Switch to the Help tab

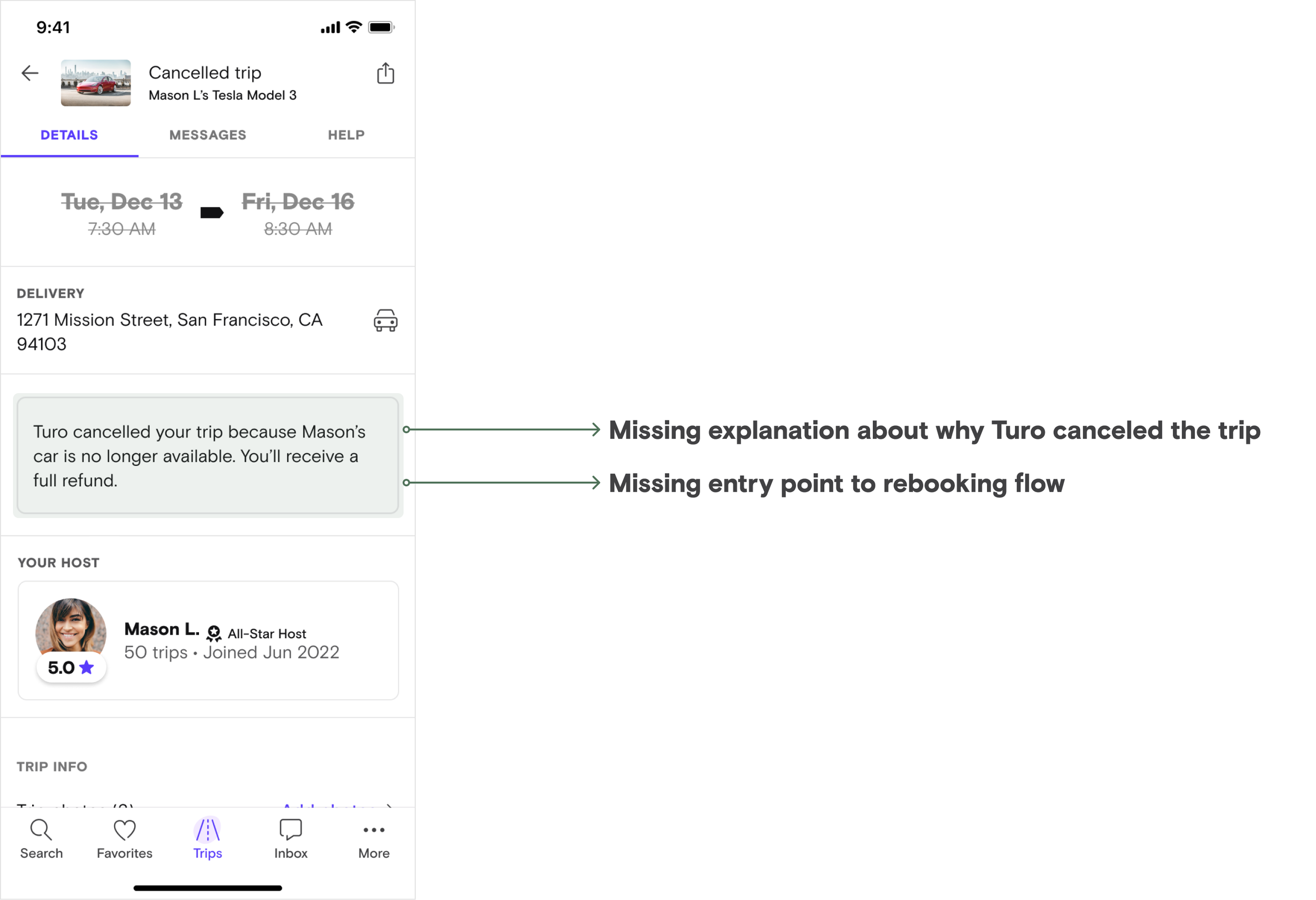pos(346,135)
